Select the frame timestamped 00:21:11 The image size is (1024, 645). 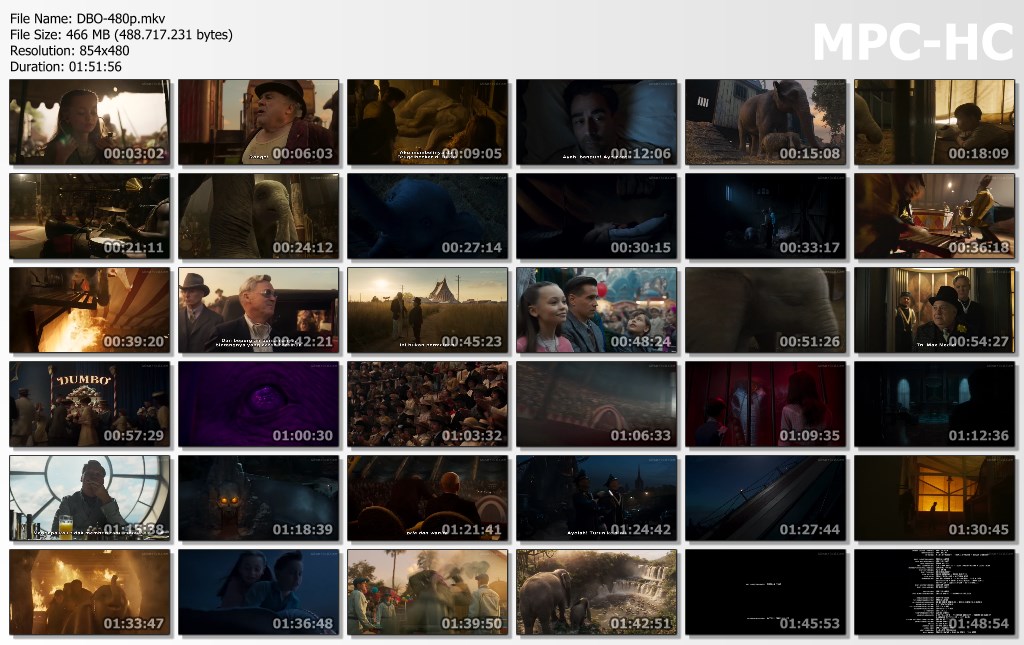[89, 216]
